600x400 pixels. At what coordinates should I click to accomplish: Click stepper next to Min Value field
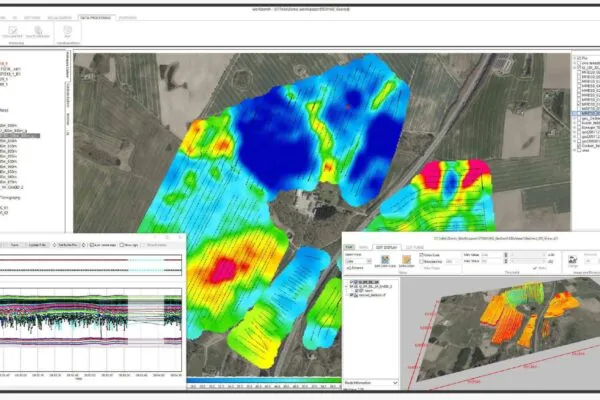506,255
